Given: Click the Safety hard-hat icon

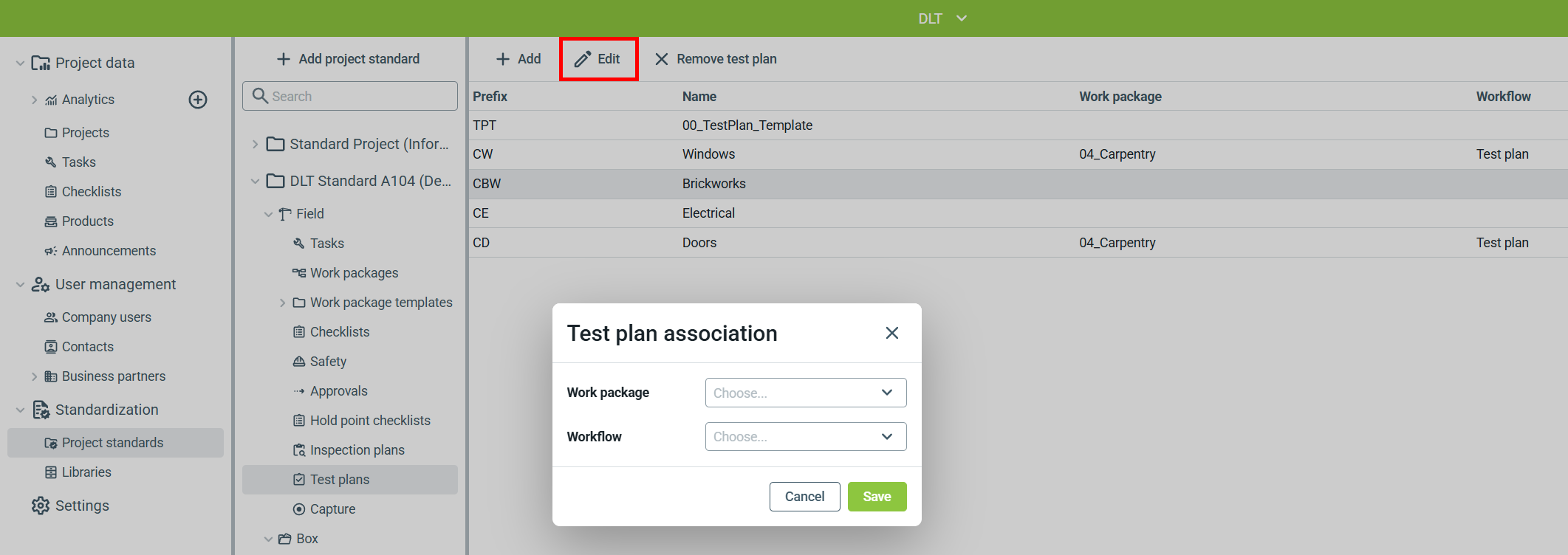Looking at the screenshot, I should [299, 362].
